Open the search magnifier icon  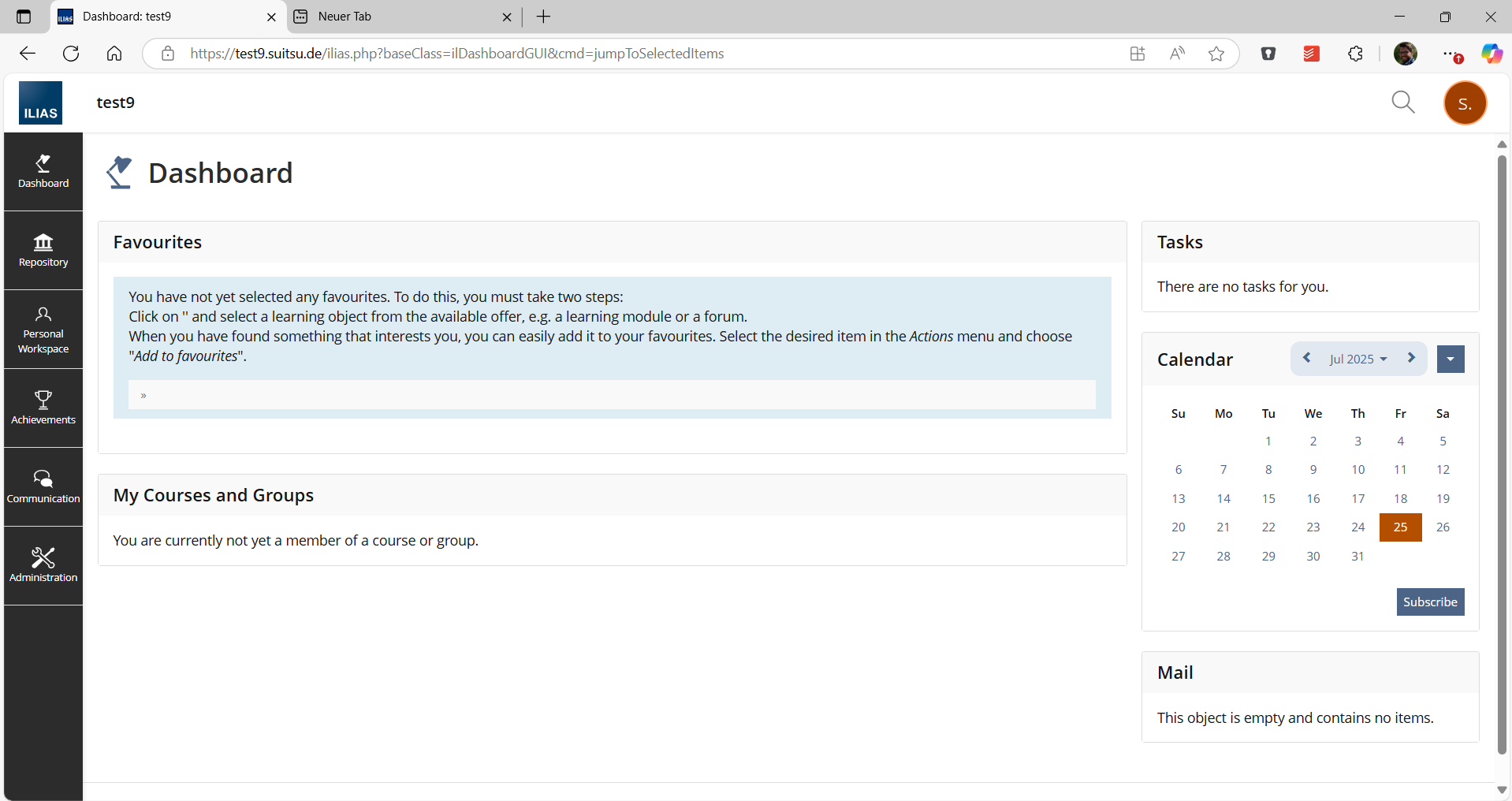click(1402, 102)
